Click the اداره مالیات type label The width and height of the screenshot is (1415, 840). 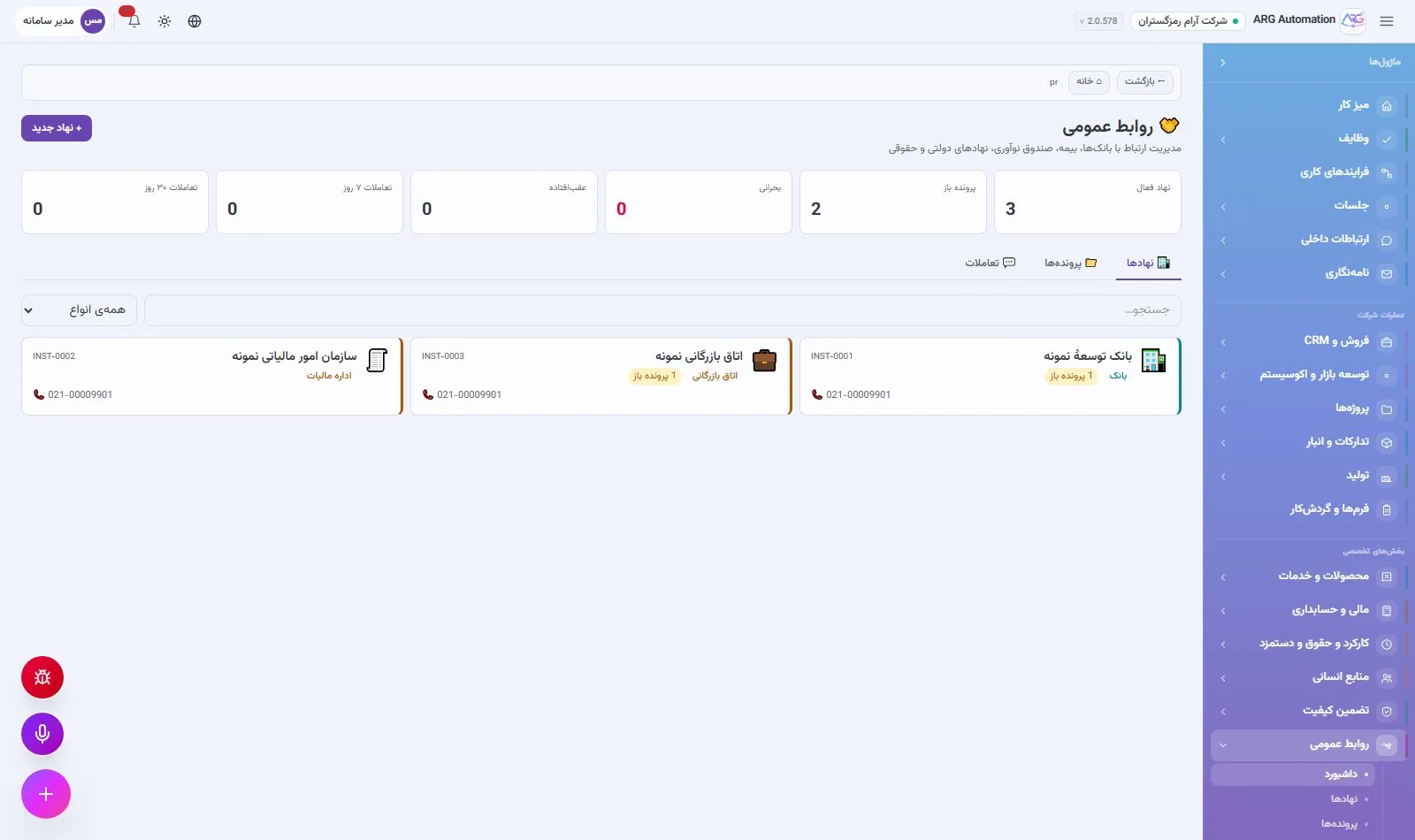[x=329, y=376]
